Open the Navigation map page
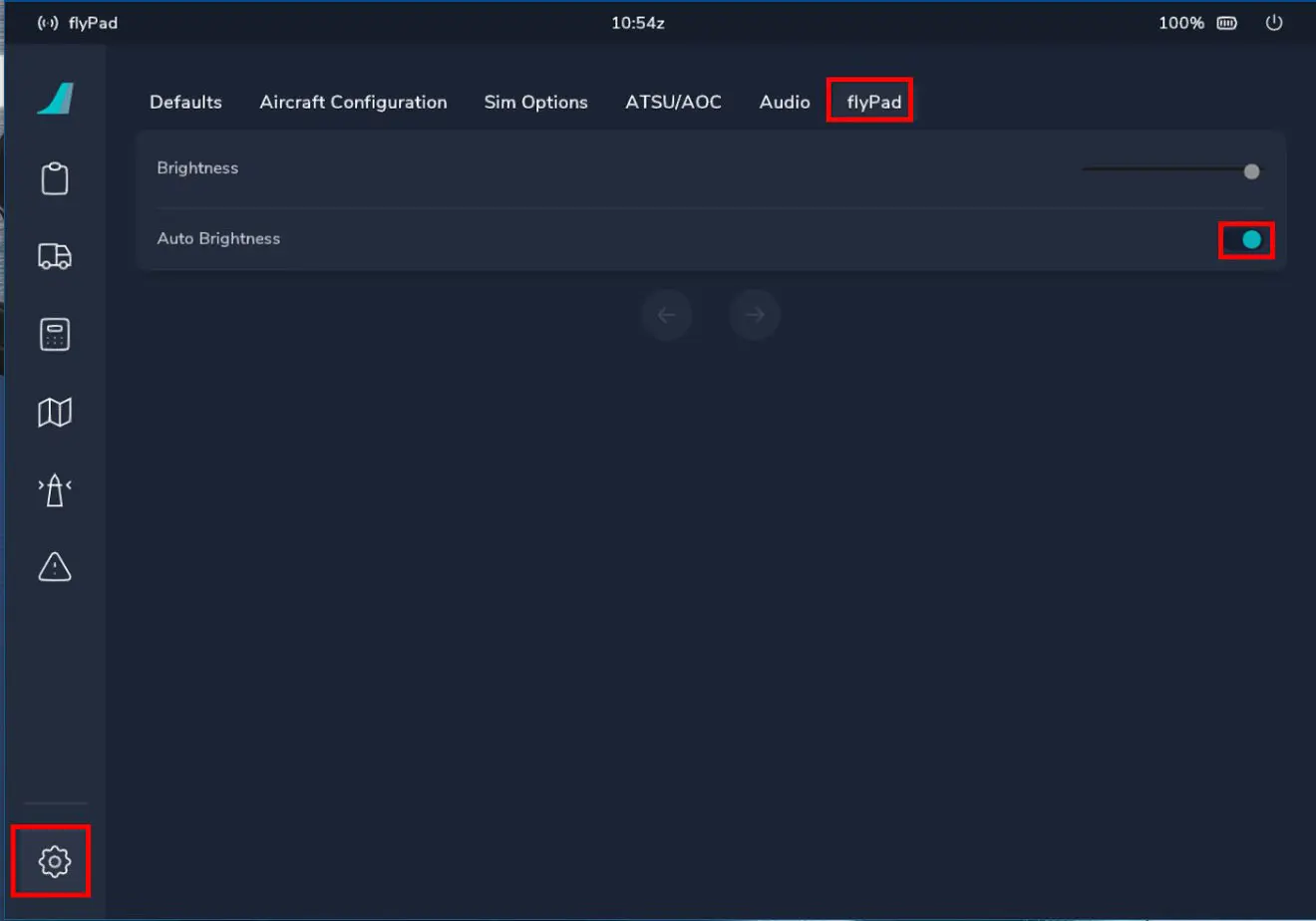Viewport: 1316px width, 921px height. pyautogui.click(x=55, y=412)
